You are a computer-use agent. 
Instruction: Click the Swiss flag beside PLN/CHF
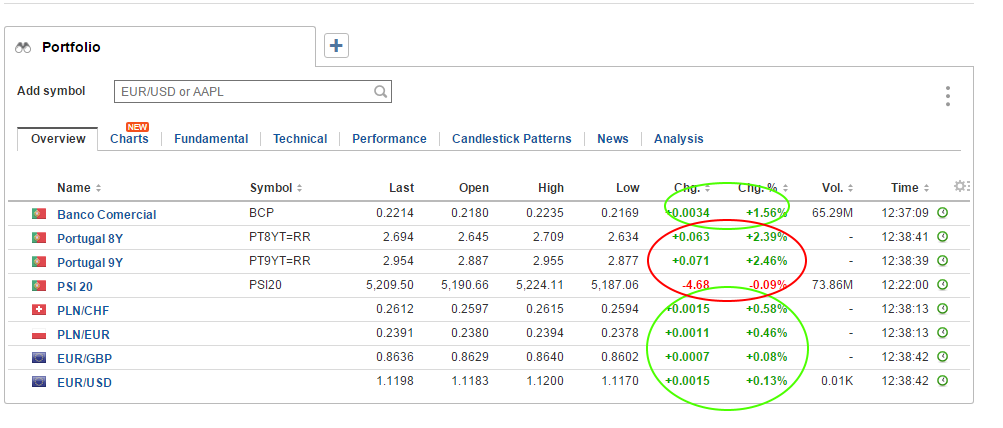click(x=39, y=309)
